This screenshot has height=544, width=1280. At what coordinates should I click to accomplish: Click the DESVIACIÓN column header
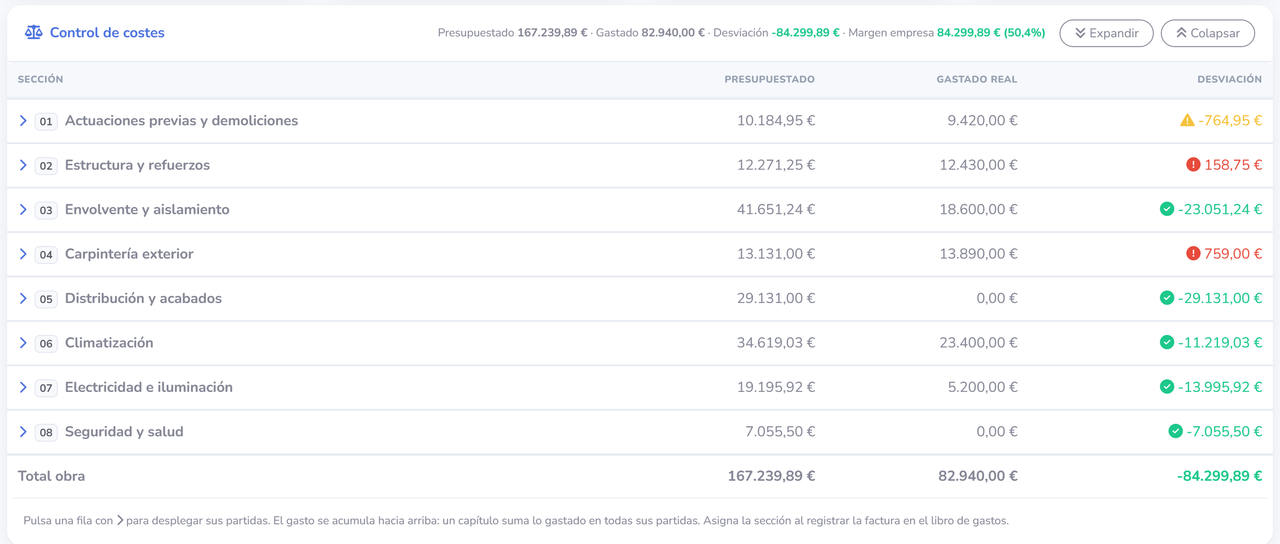[x=1230, y=79]
